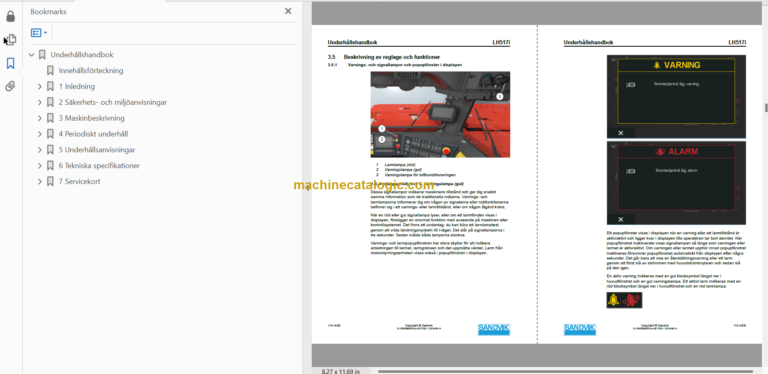Open 3 Maskinbeskrivning bookmark
The width and height of the screenshot is (768, 374).
(92, 118)
